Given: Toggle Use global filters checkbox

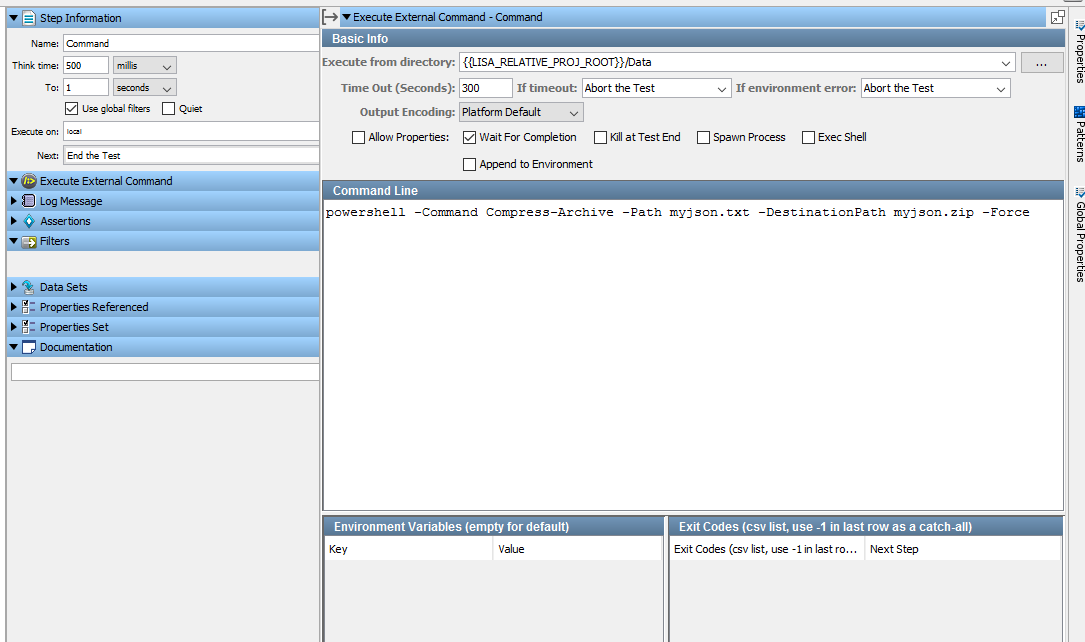Looking at the screenshot, I should (x=71, y=109).
